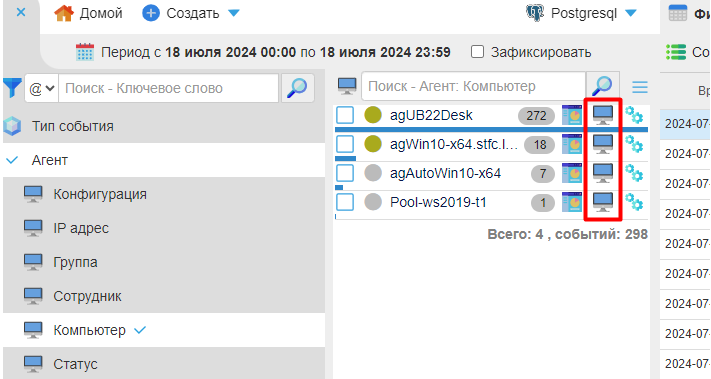
Task: Focus the Поиск - Агент: Компьютер field
Action: 473,86
